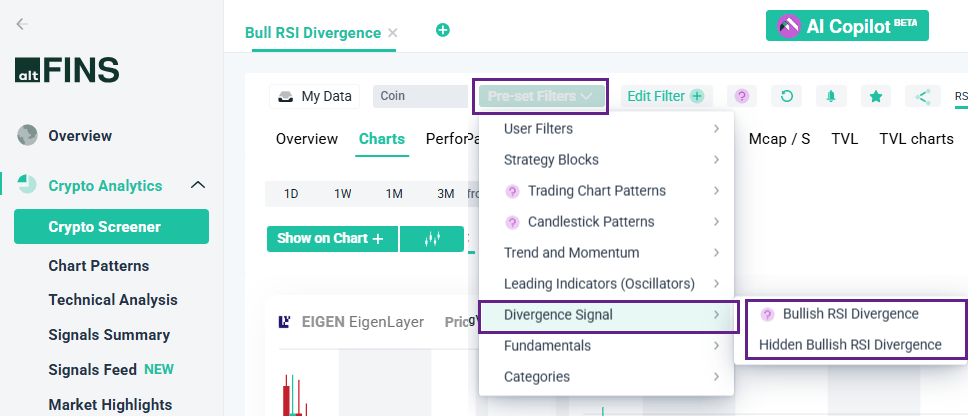Click the favorite star icon
Screen dimensions: 968x416
point(876,96)
